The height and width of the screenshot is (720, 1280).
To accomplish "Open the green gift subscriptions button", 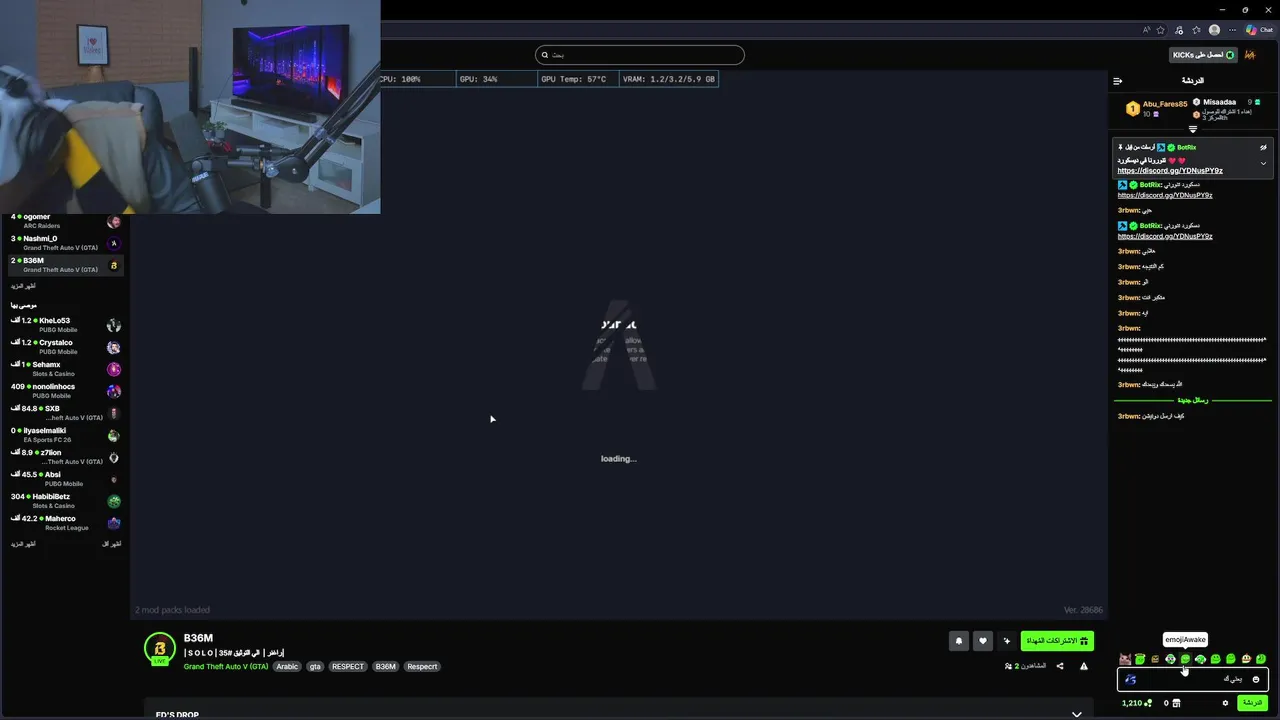I will point(1057,641).
